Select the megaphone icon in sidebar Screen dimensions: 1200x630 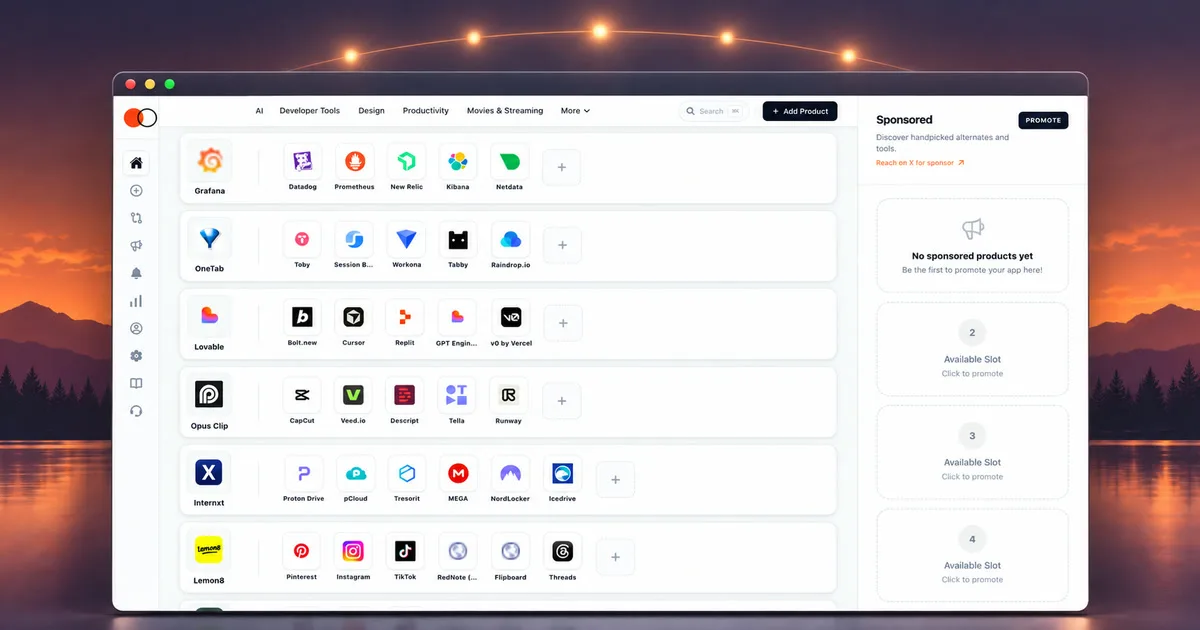tap(136, 246)
